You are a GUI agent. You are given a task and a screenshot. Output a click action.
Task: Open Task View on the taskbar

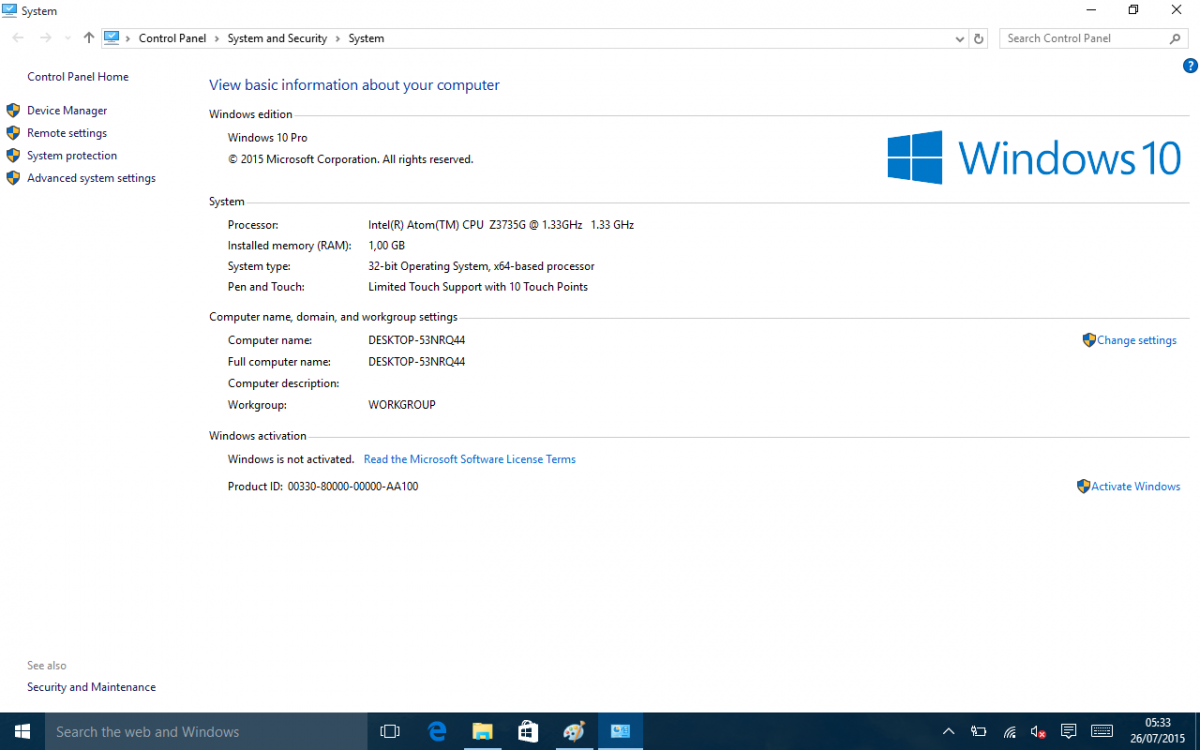point(390,731)
